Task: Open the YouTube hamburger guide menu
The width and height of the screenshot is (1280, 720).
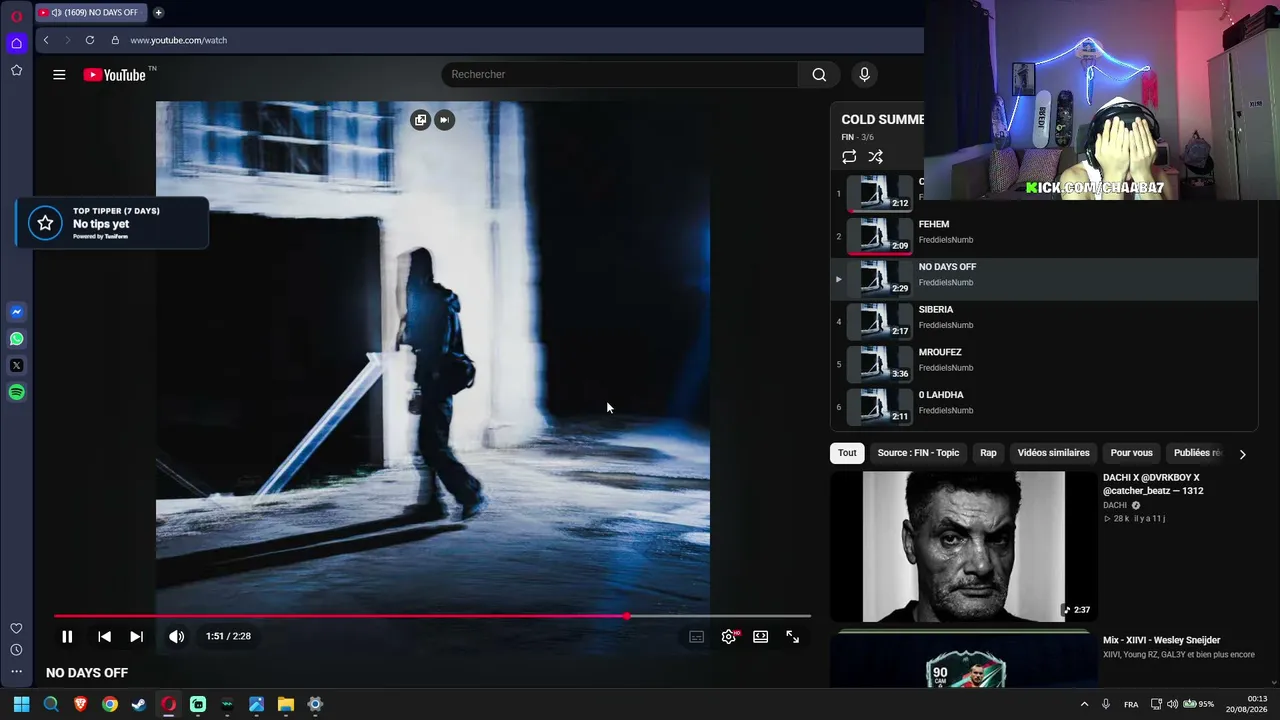Action: (x=59, y=74)
